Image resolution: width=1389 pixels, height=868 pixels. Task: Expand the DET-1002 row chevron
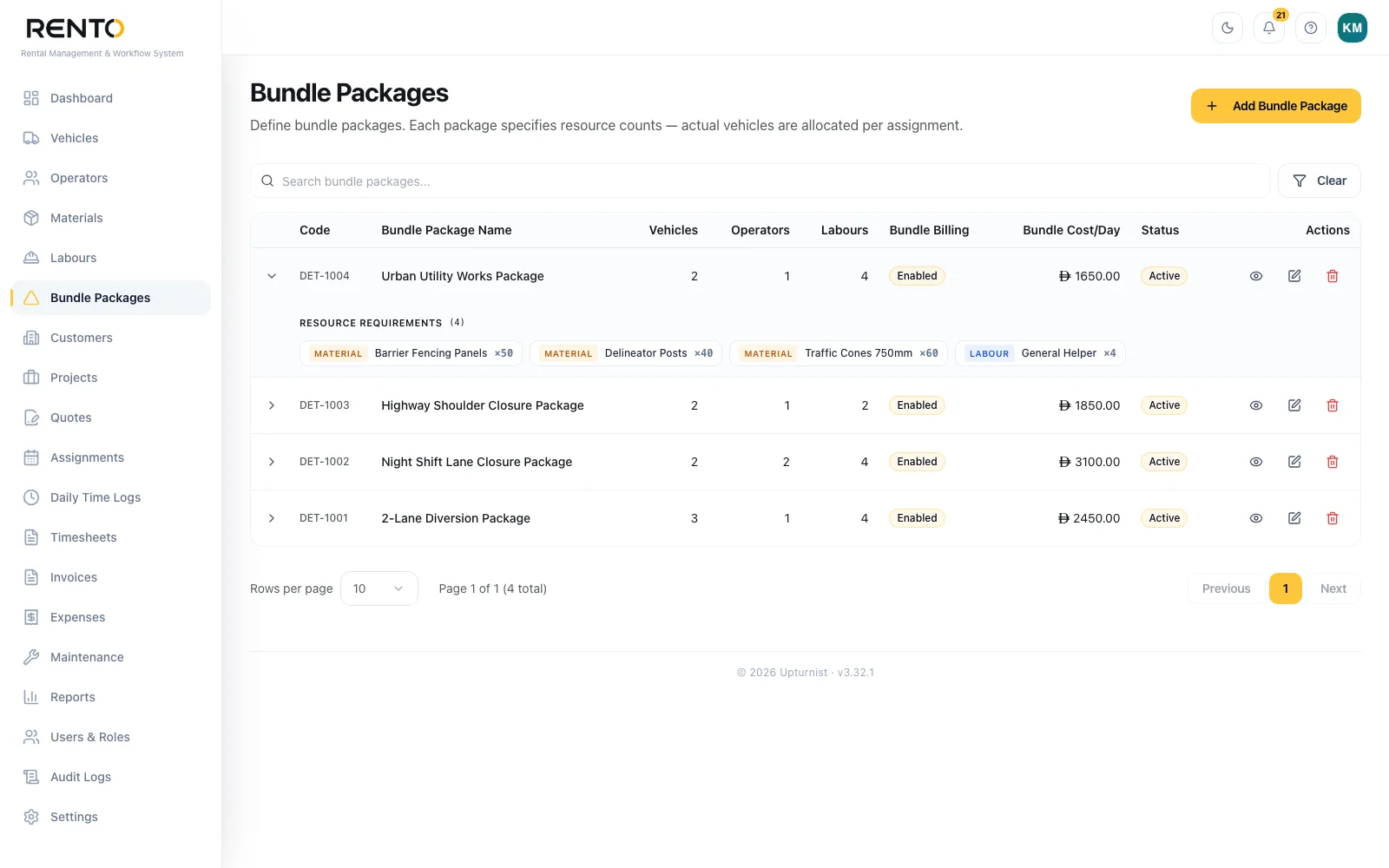click(x=272, y=462)
